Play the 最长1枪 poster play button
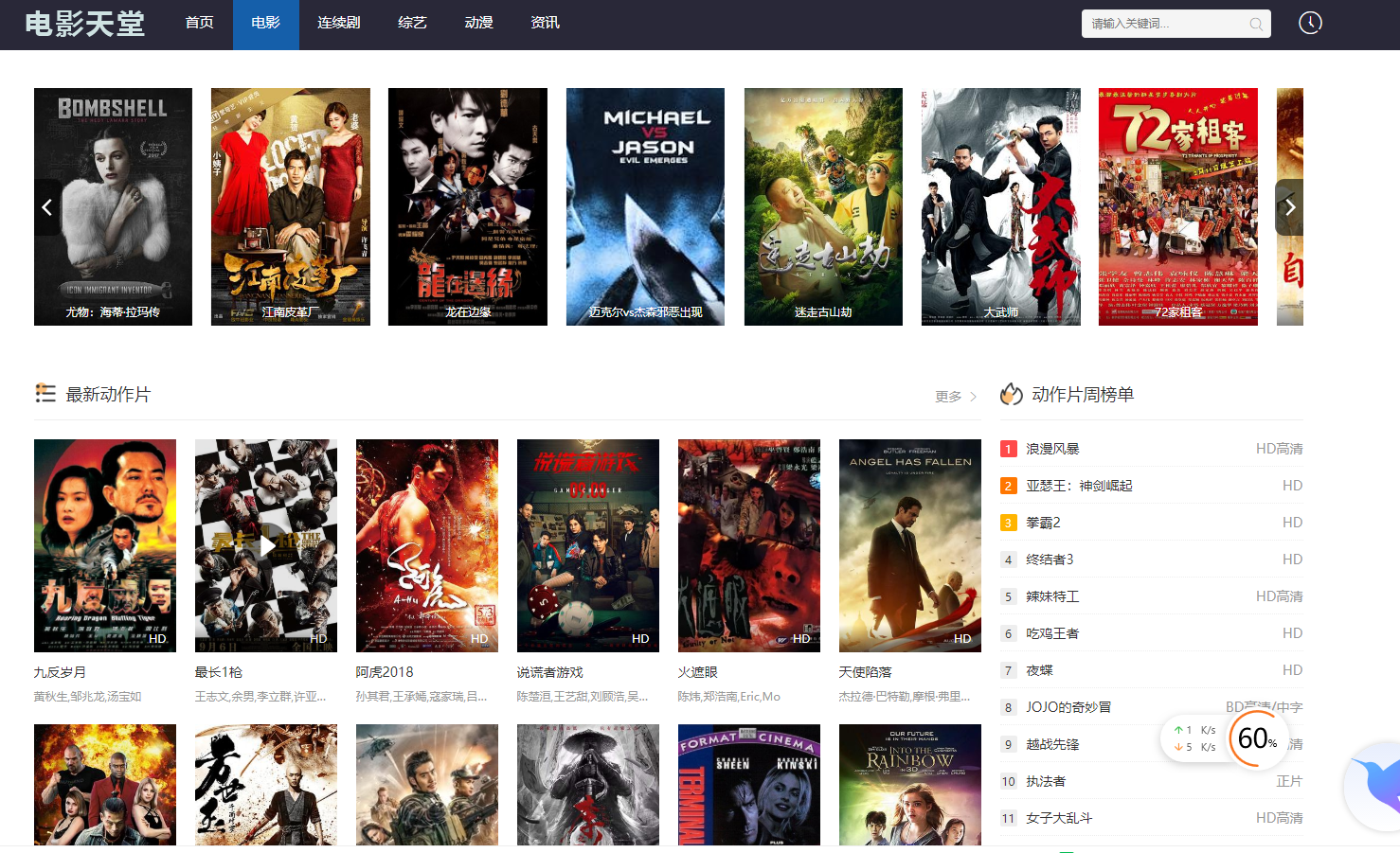1400x853 pixels. coord(266,545)
